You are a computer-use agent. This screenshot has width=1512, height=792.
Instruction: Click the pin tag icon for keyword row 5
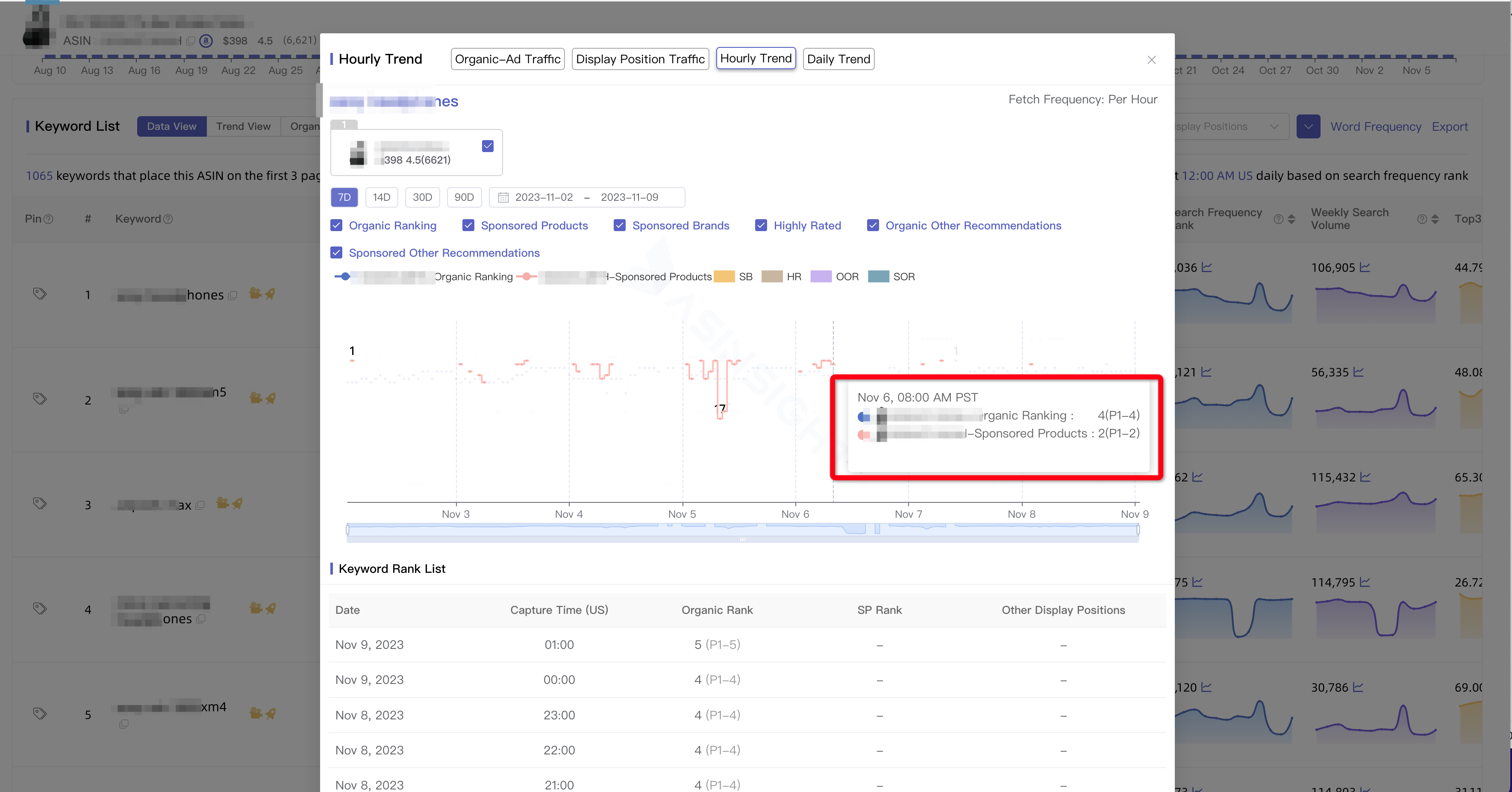(39, 714)
